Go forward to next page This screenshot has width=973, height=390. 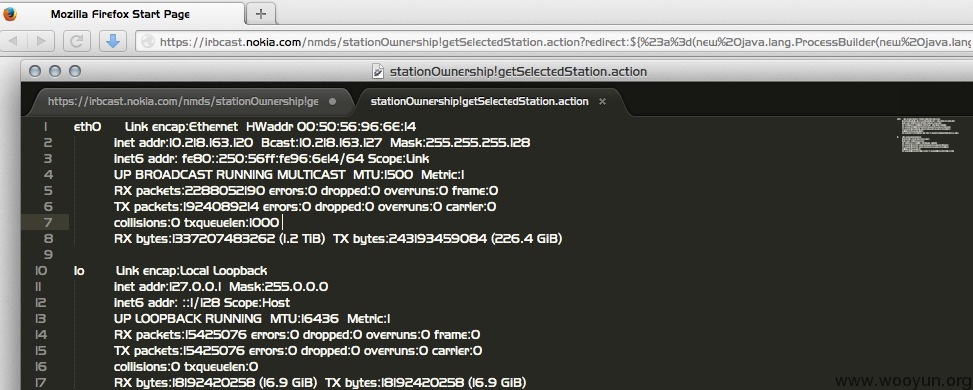(x=41, y=42)
